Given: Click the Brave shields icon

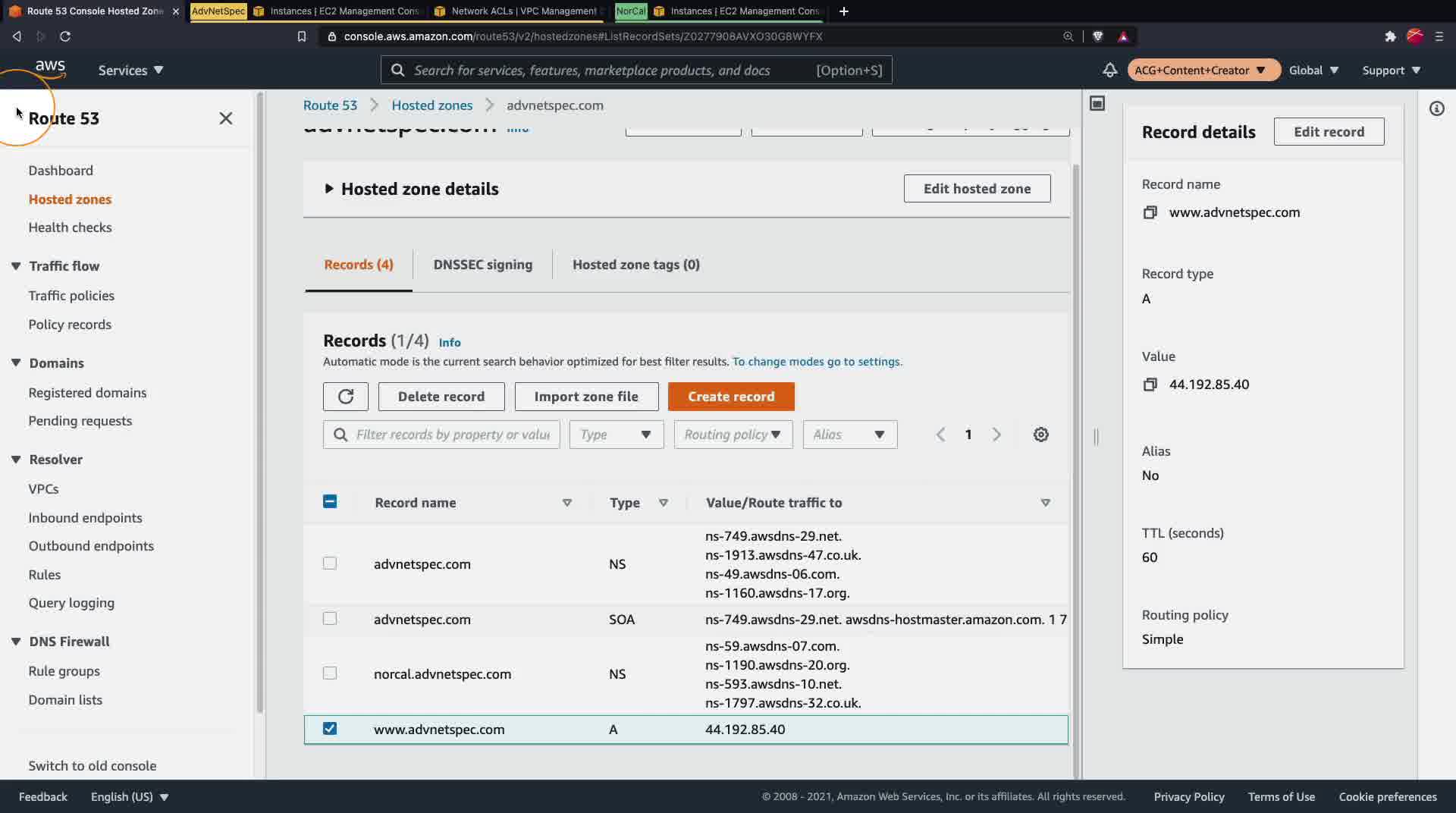Looking at the screenshot, I should [1097, 36].
